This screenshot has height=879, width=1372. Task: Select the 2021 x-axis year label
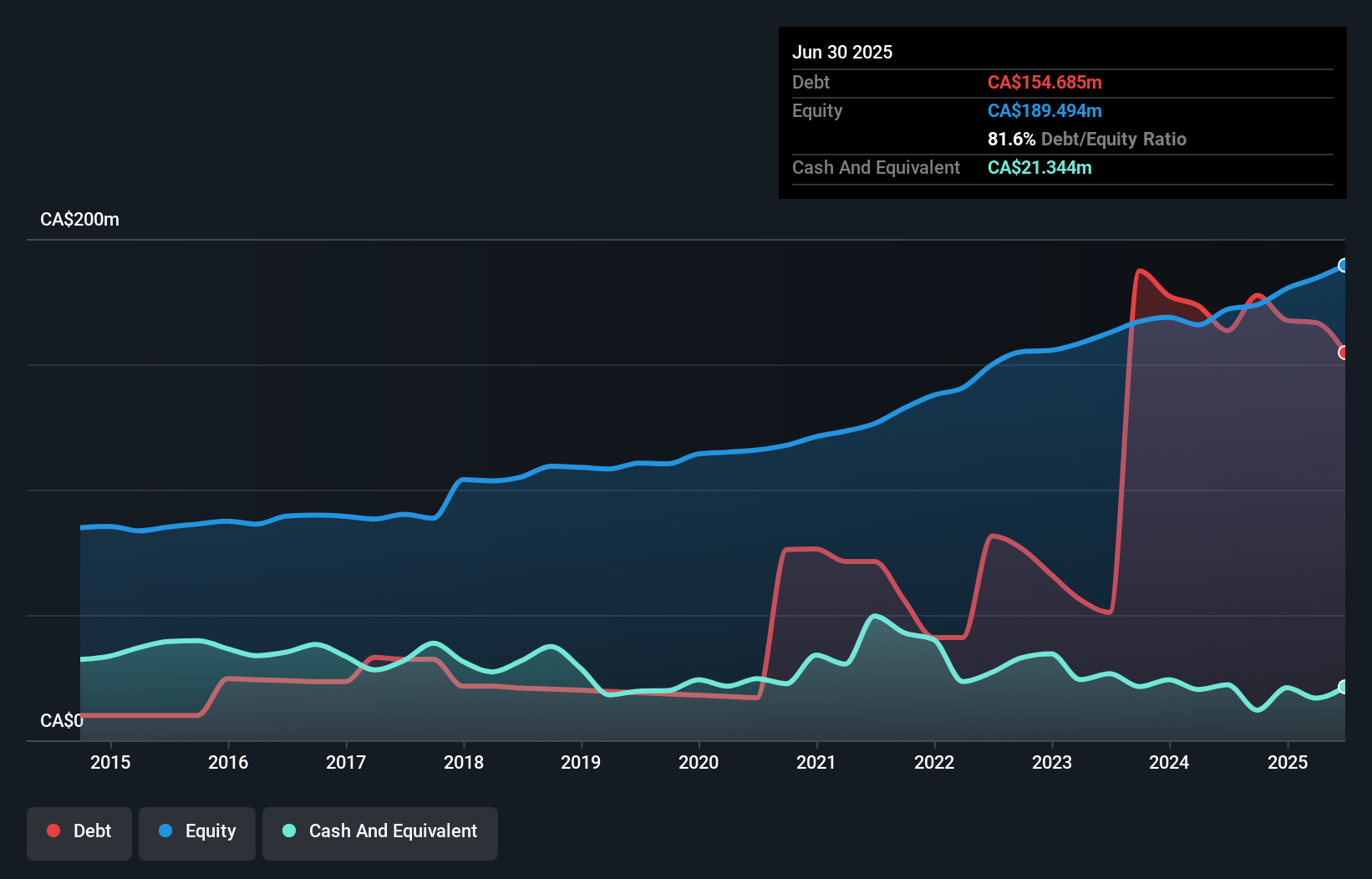click(816, 762)
